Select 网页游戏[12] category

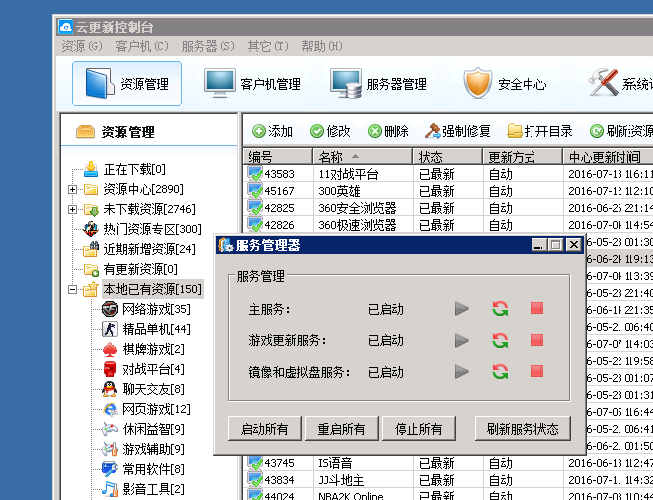point(156,409)
